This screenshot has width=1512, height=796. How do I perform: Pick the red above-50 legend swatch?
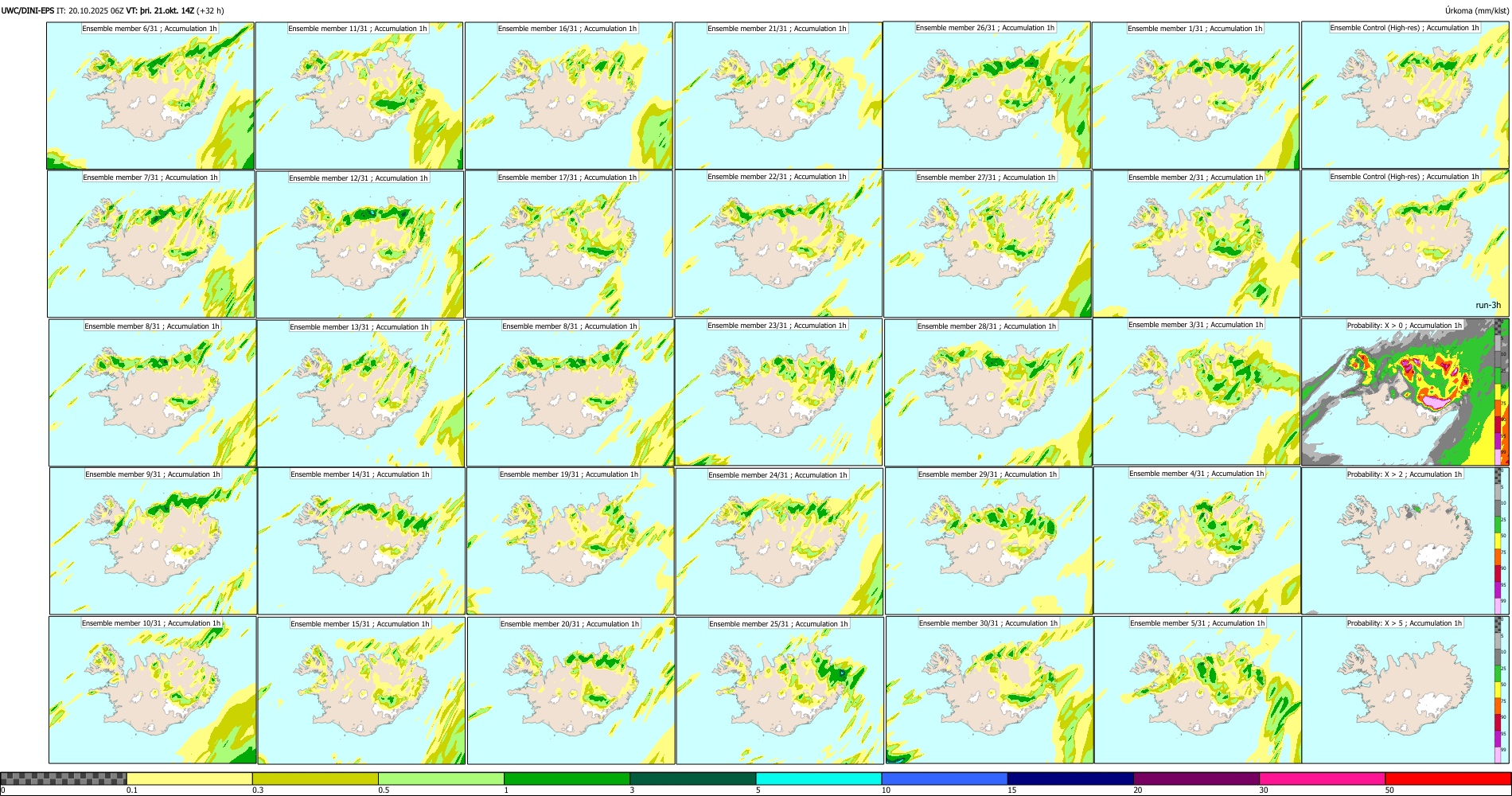click(x=1448, y=778)
